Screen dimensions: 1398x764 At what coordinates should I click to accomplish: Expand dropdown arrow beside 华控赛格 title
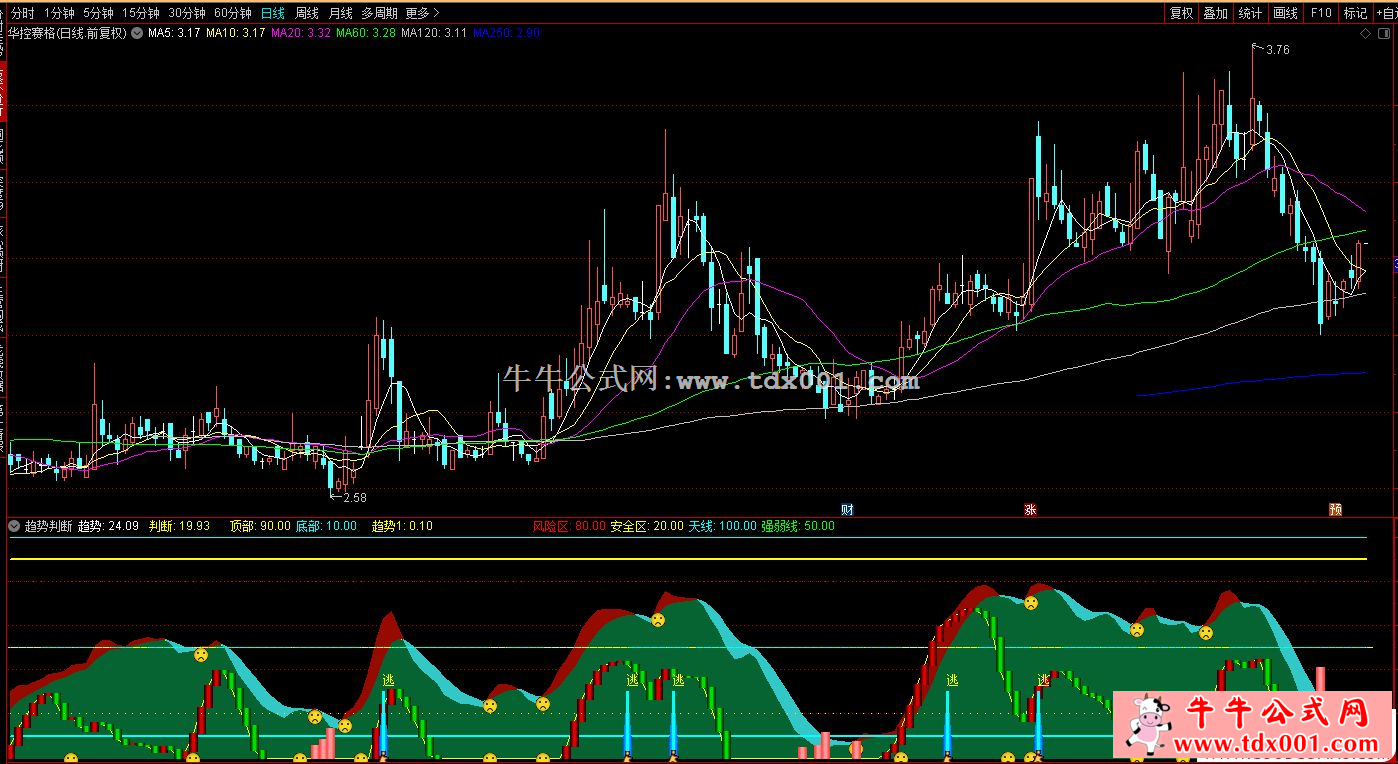tap(137, 33)
